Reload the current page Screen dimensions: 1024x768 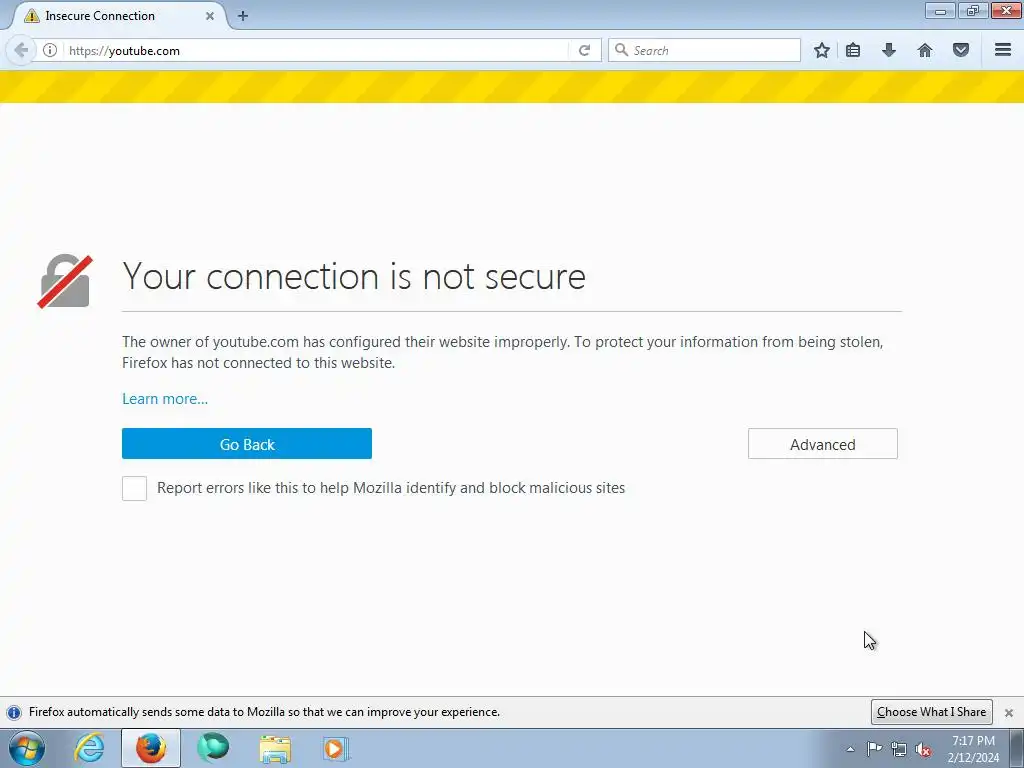584,50
